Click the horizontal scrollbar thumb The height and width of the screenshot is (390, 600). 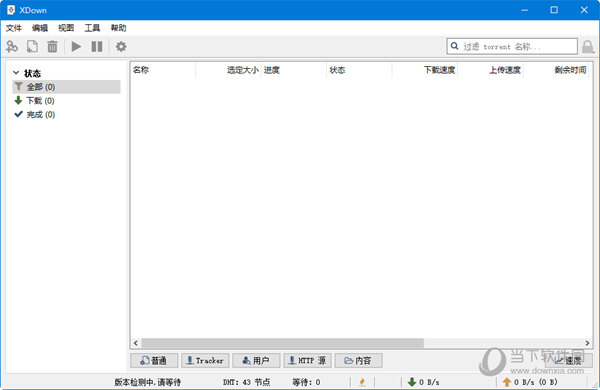point(283,343)
